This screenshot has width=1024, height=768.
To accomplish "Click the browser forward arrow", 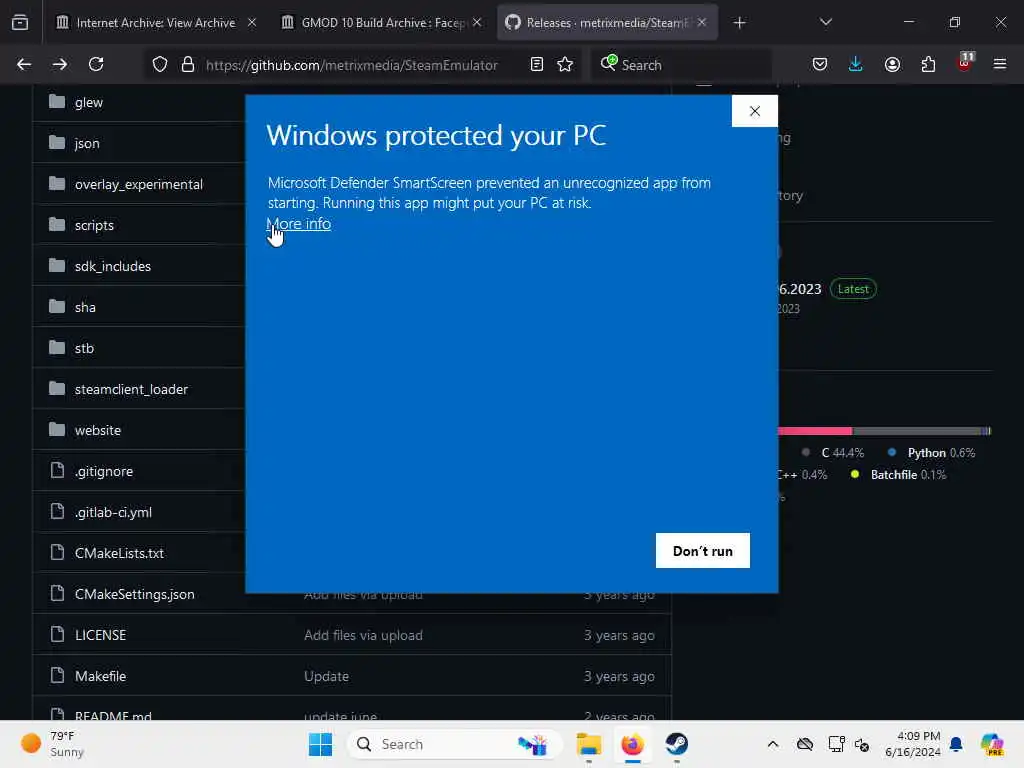I will pyautogui.click(x=59, y=64).
